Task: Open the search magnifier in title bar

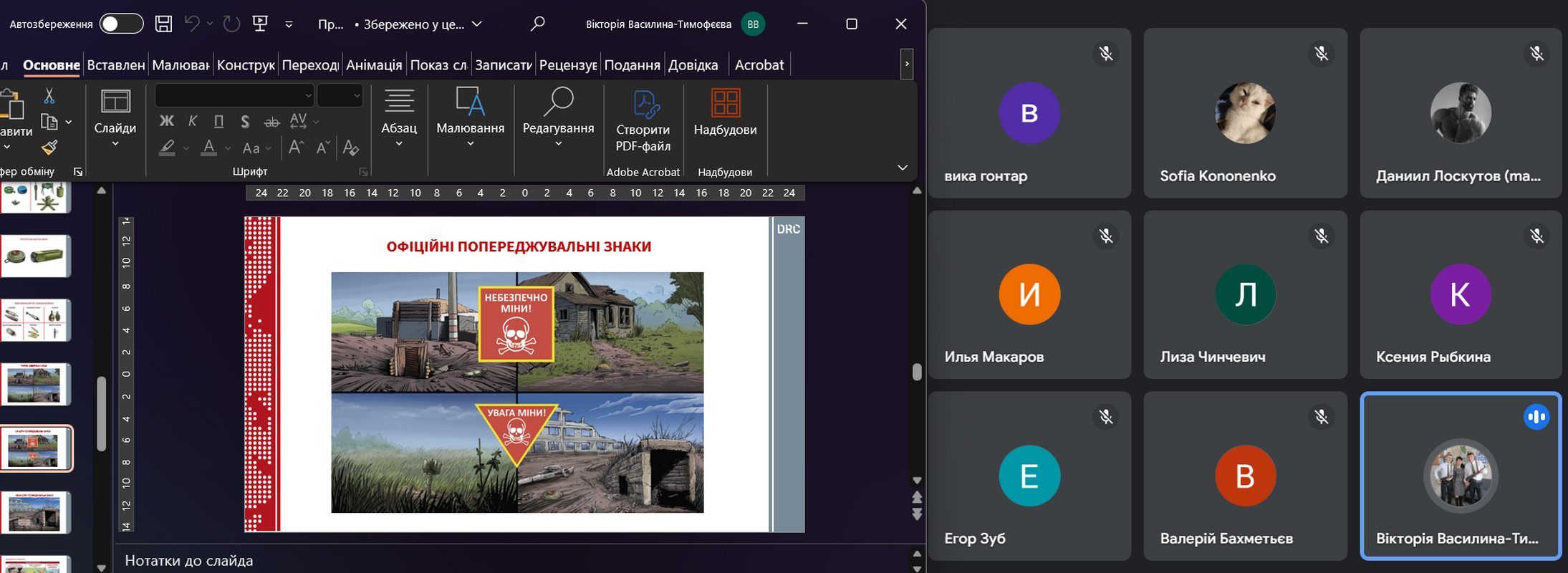Action: (537, 24)
